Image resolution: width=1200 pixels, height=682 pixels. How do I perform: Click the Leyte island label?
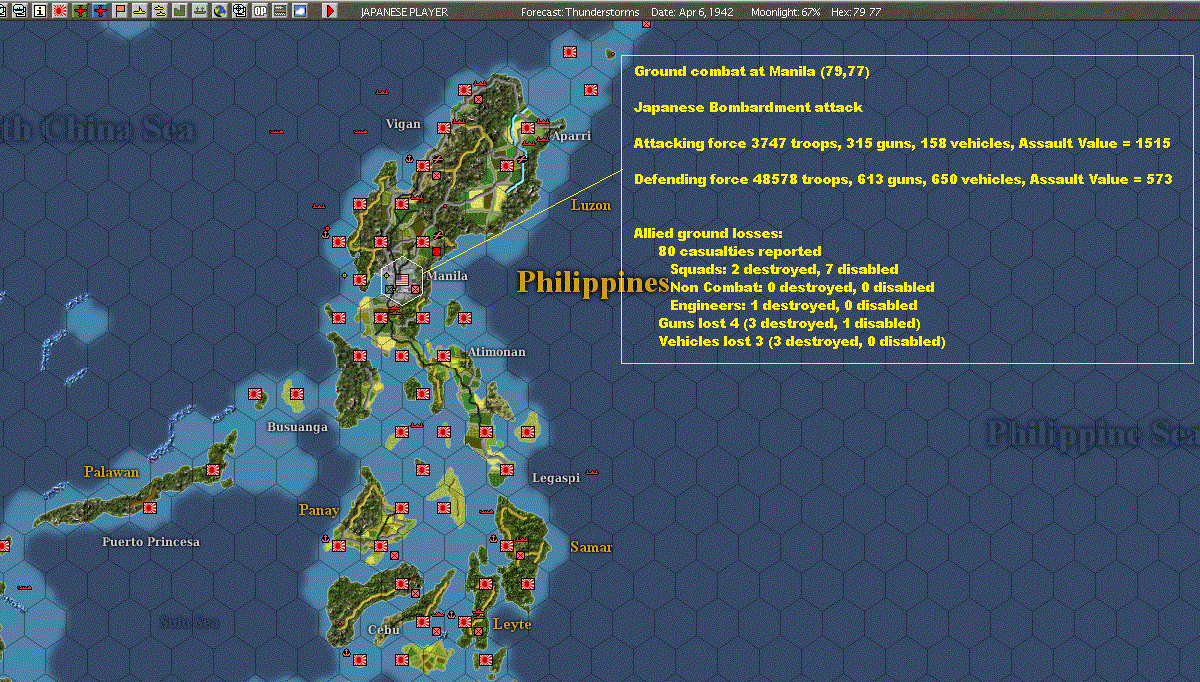click(512, 625)
